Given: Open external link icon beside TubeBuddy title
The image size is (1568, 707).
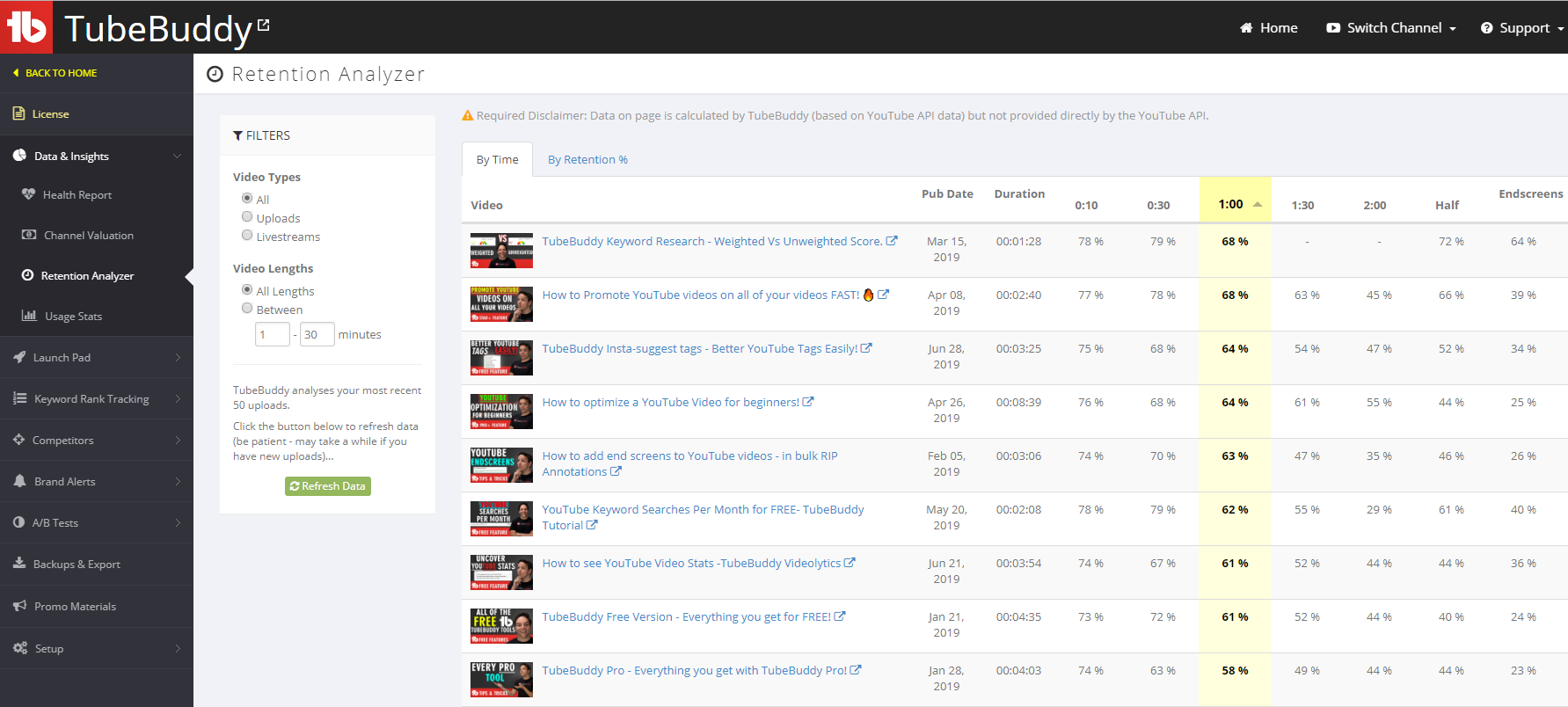Looking at the screenshot, I should point(263,26).
